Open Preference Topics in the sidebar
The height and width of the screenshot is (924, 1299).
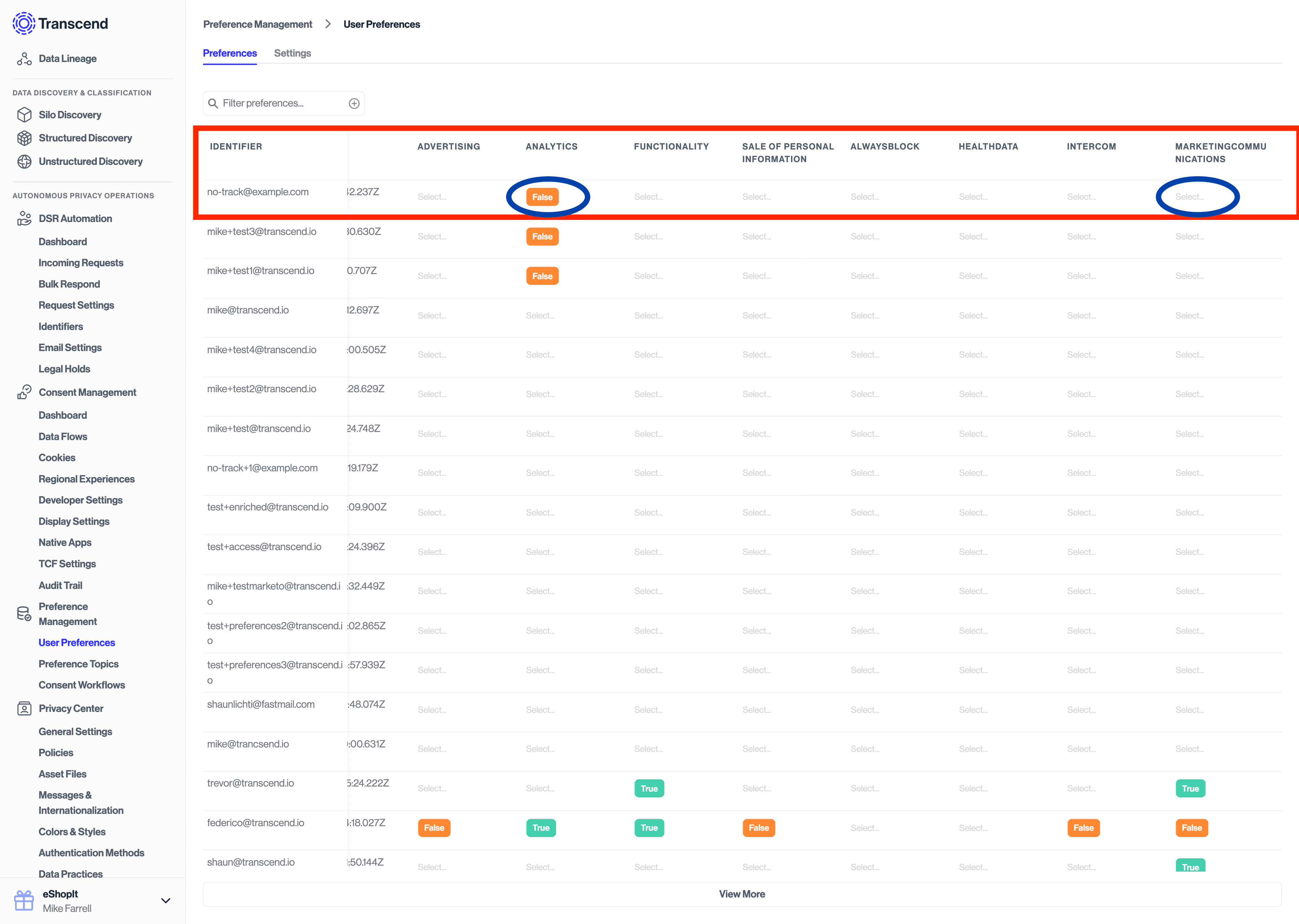(x=78, y=663)
